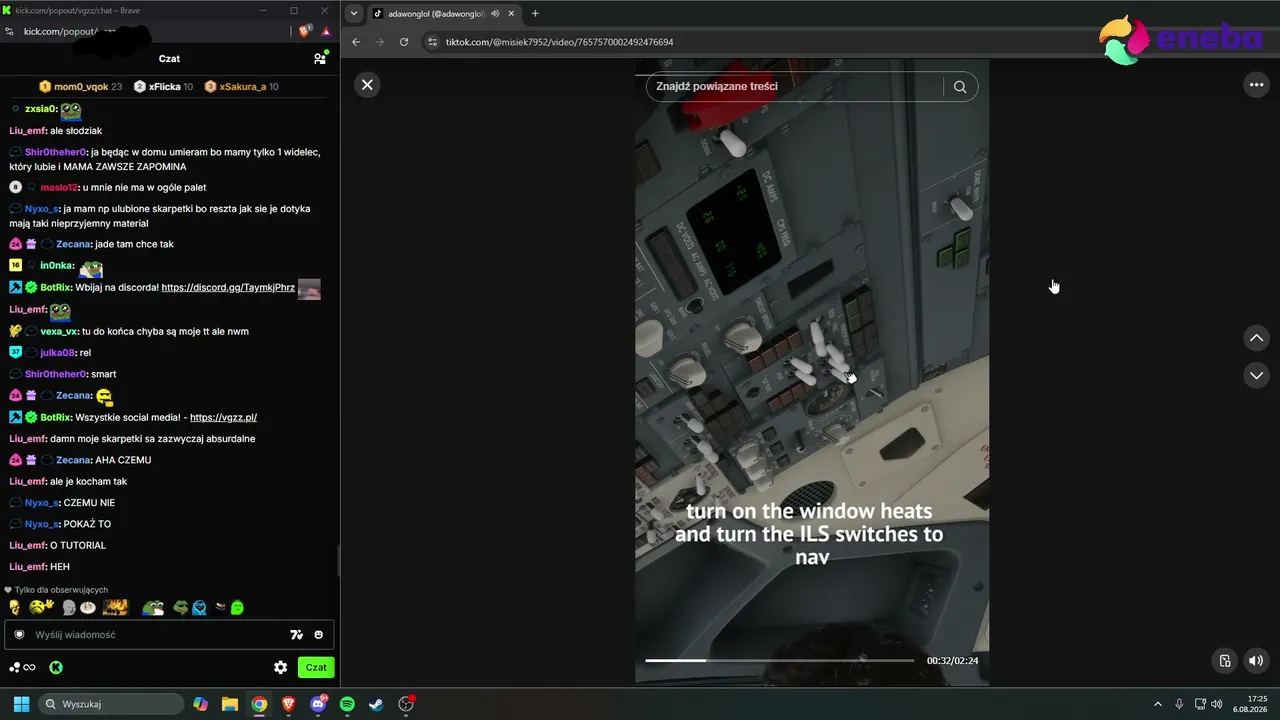Open the emoji picker in message box
Screen dimensions: 1280x720
(x=319, y=634)
